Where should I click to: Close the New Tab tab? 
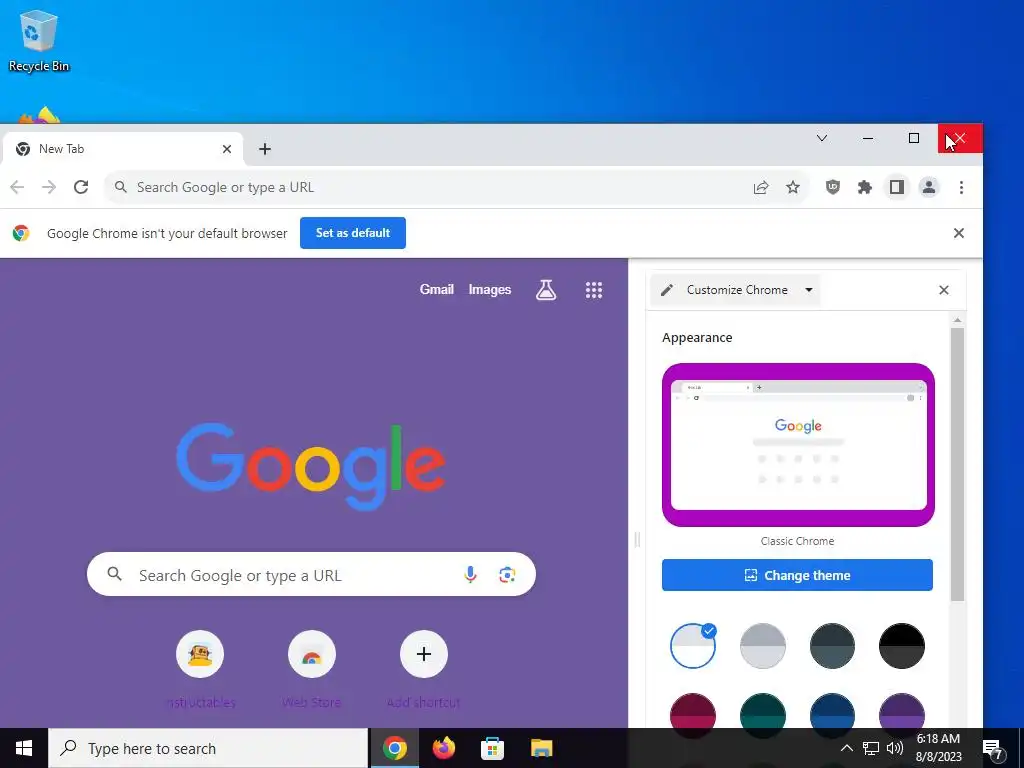point(227,149)
